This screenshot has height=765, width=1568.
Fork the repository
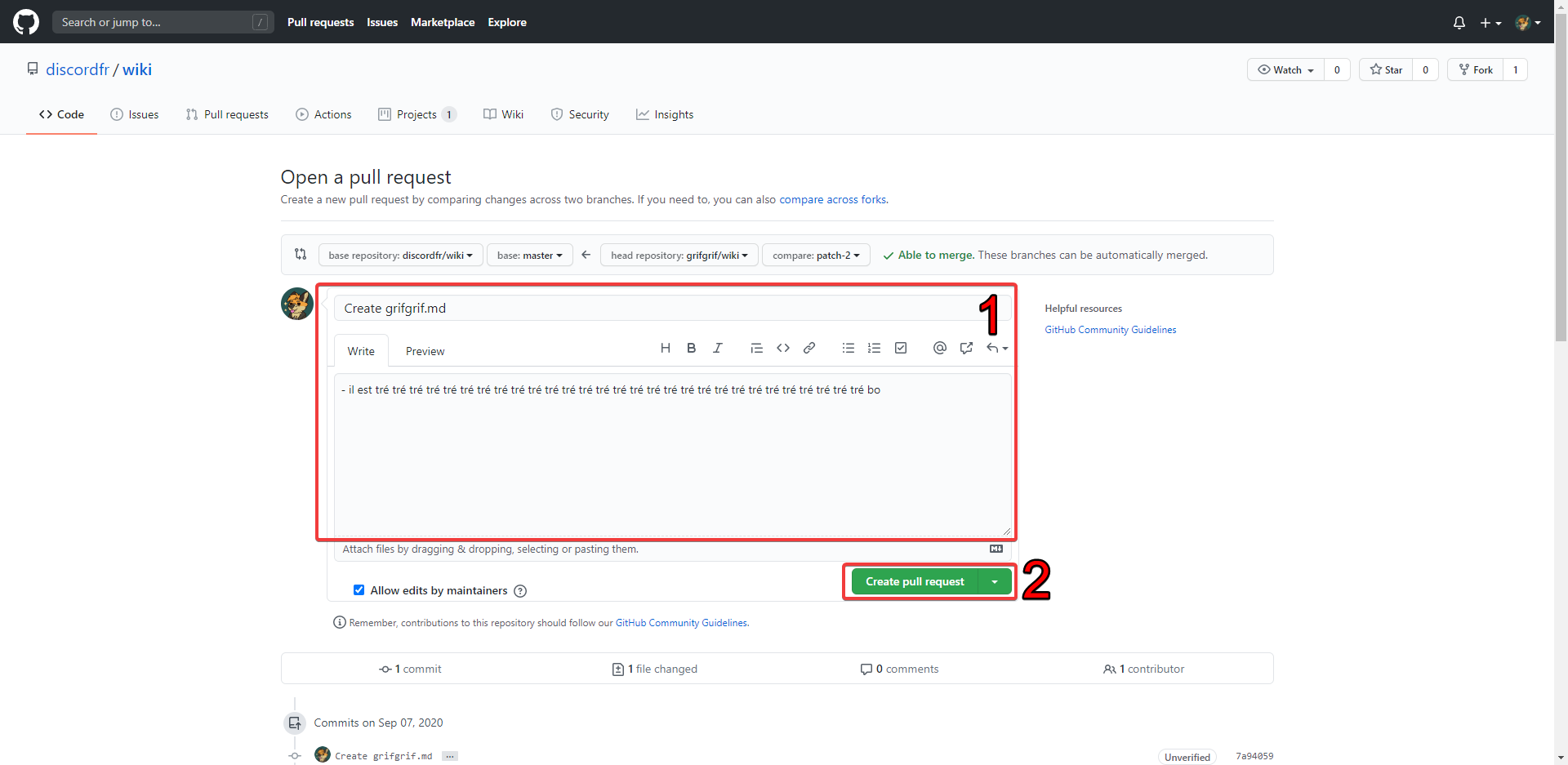(1475, 69)
